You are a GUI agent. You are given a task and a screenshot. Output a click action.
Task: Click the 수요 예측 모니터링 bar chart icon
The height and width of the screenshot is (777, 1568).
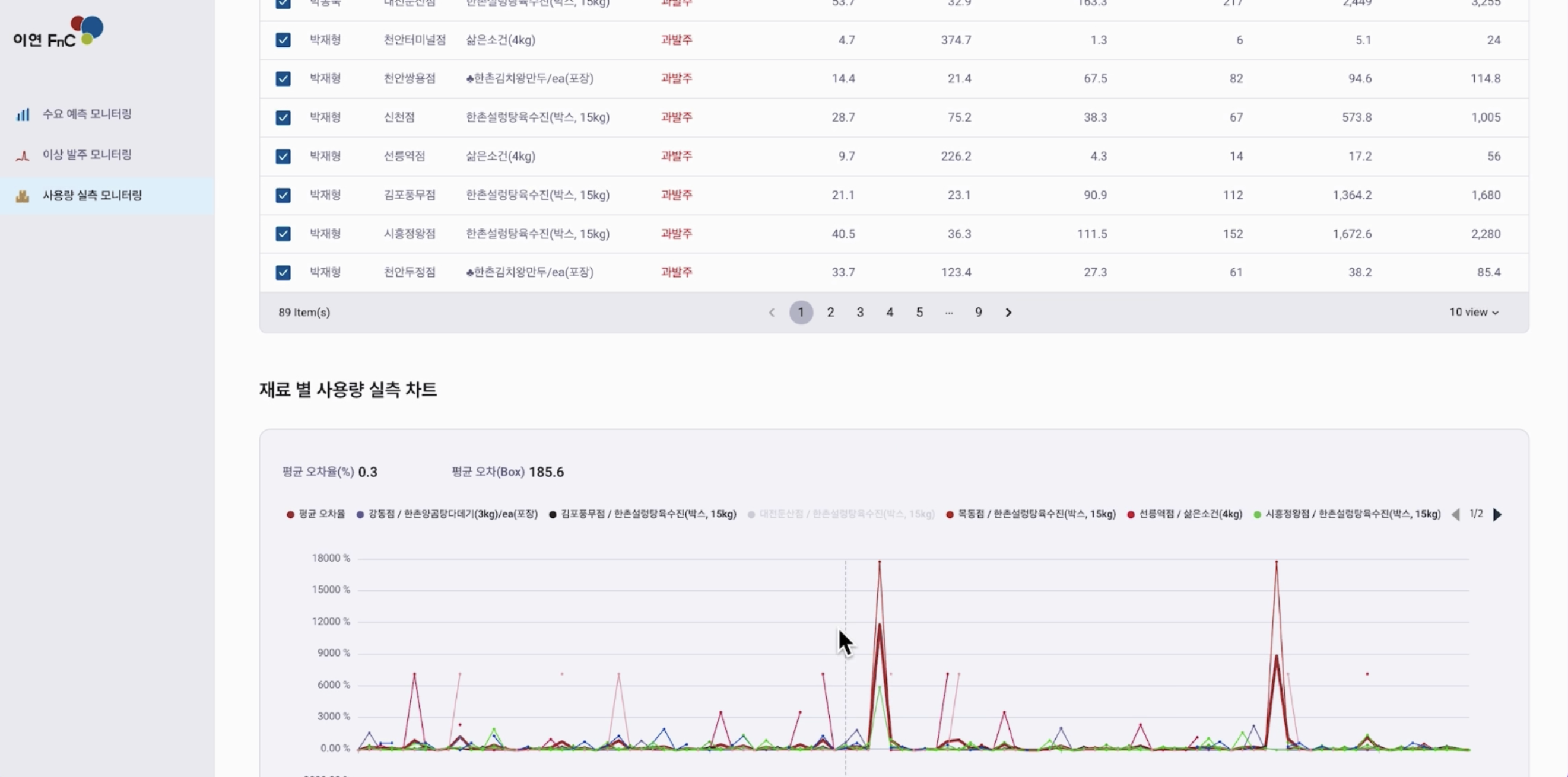[x=23, y=114]
